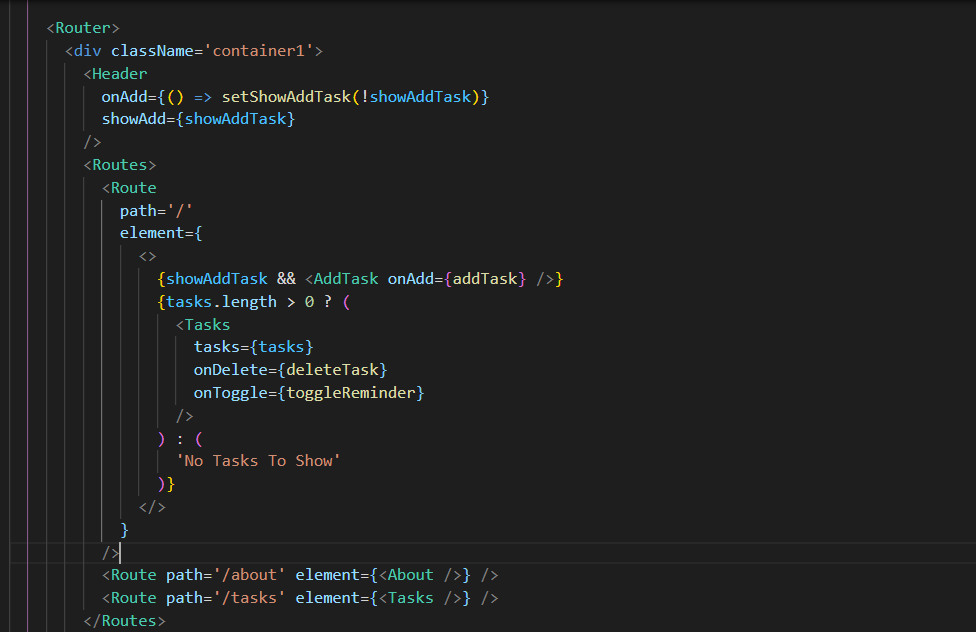Click the opening Routes tag
The width and height of the screenshot is (976, 632).
coord(120,165)
